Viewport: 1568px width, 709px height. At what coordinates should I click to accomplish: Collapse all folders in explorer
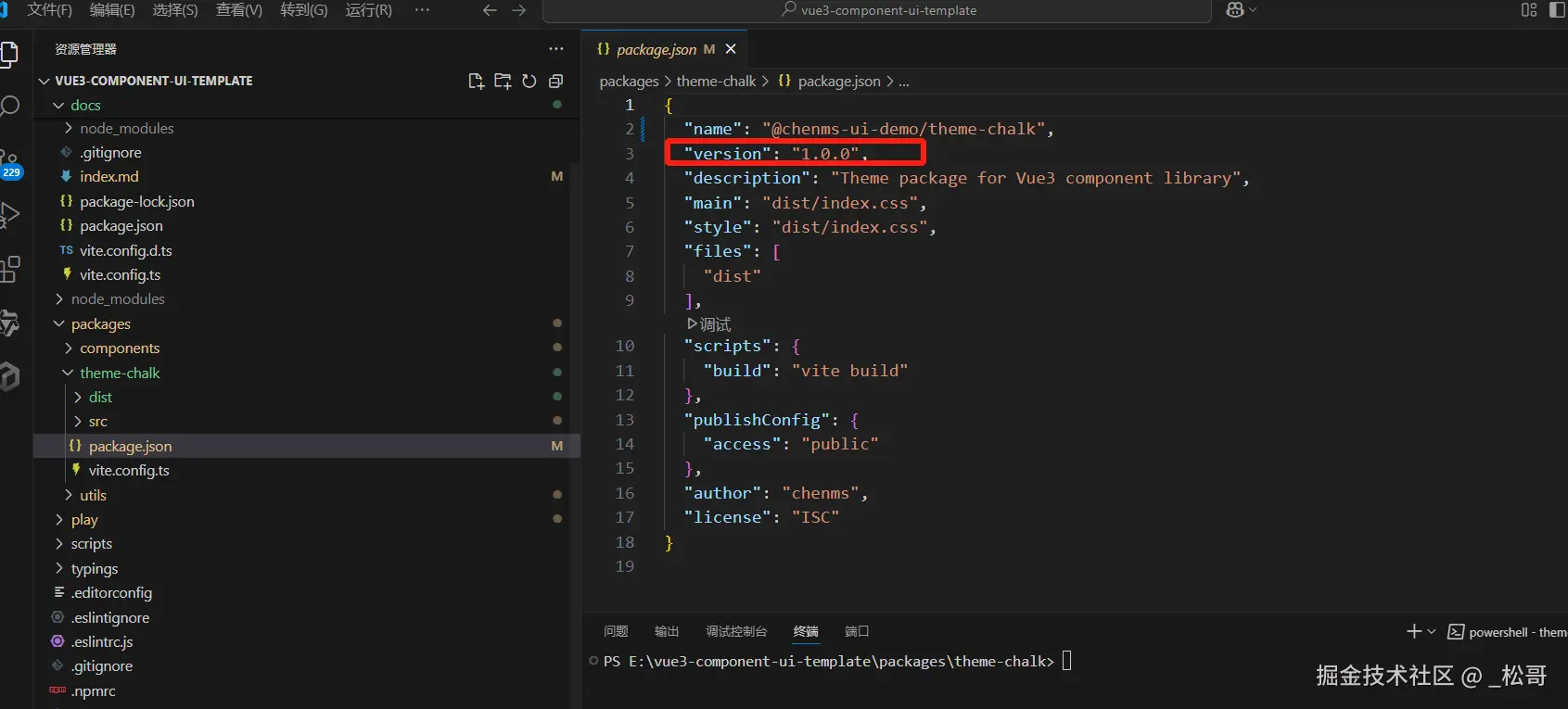coord(556,82)
